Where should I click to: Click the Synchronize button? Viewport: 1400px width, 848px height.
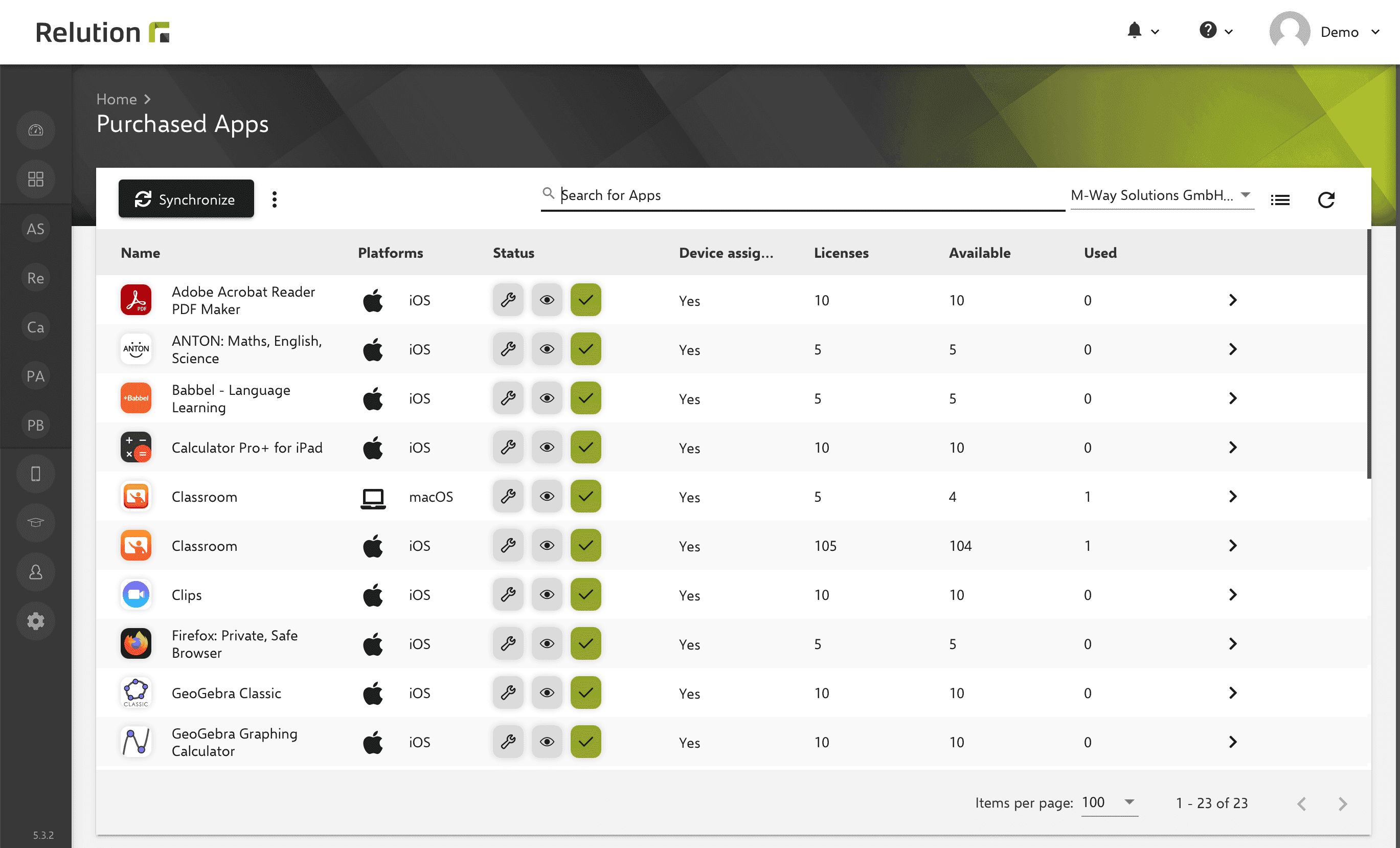186,200
